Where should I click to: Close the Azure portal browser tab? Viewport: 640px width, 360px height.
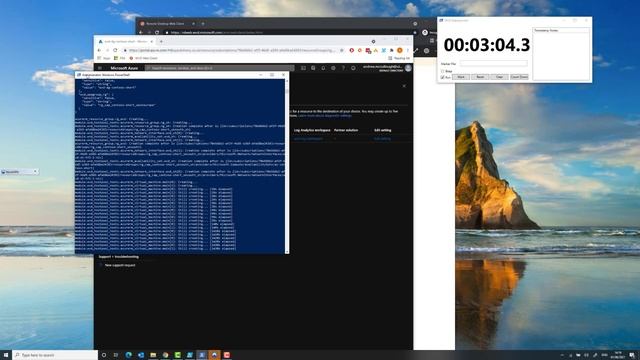pos(151,41)
